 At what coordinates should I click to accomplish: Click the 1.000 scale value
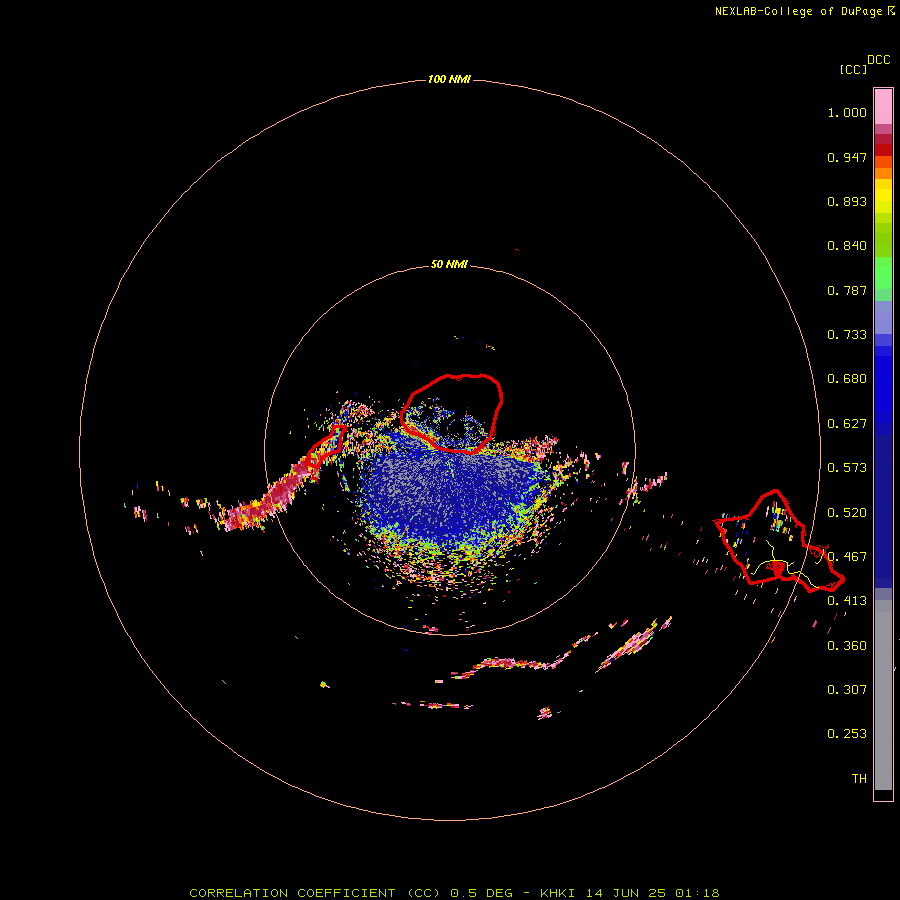click(x=847, y=112)
